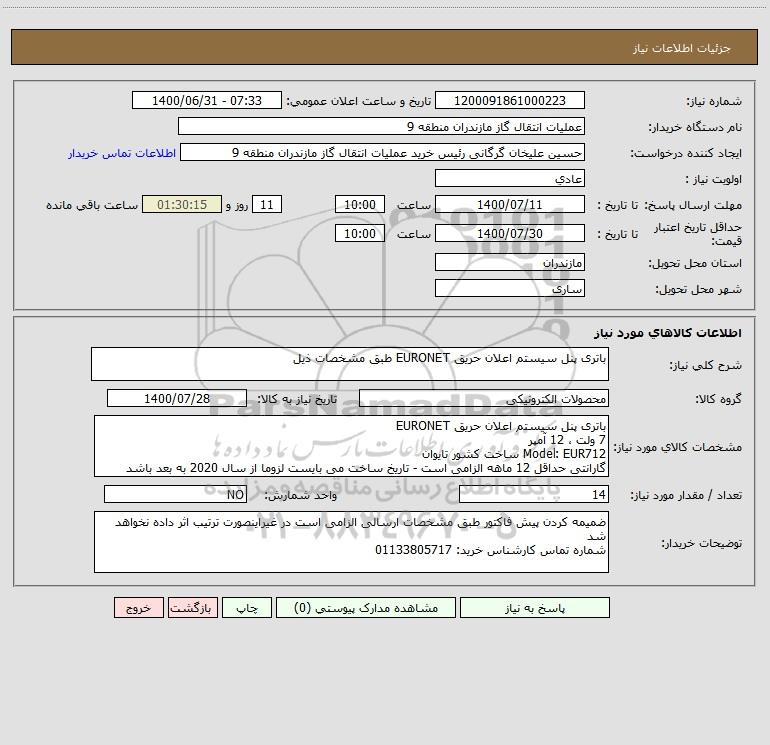The height and width of the screenshot is (745, 770).
Task: Click the اطلاعات کالاهای مورد نیاز section heading
Action: pyautogui.click(x=667, y=332)
